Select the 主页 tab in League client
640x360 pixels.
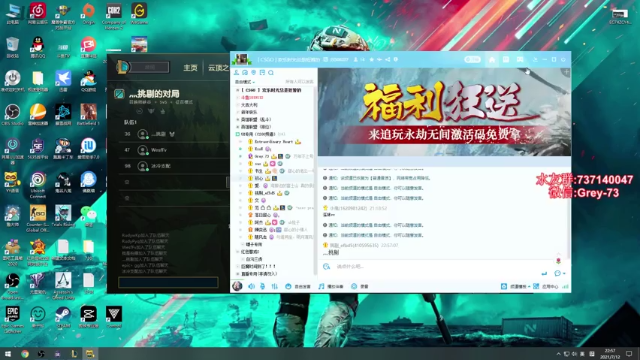coord(190,67)
